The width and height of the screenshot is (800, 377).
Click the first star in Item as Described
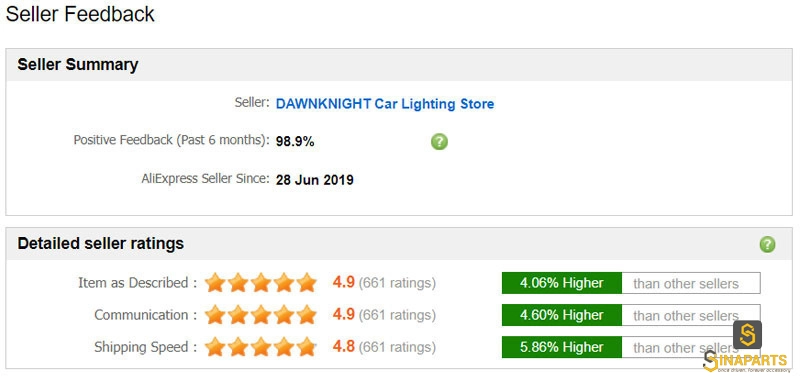click(x=215, y=283)
